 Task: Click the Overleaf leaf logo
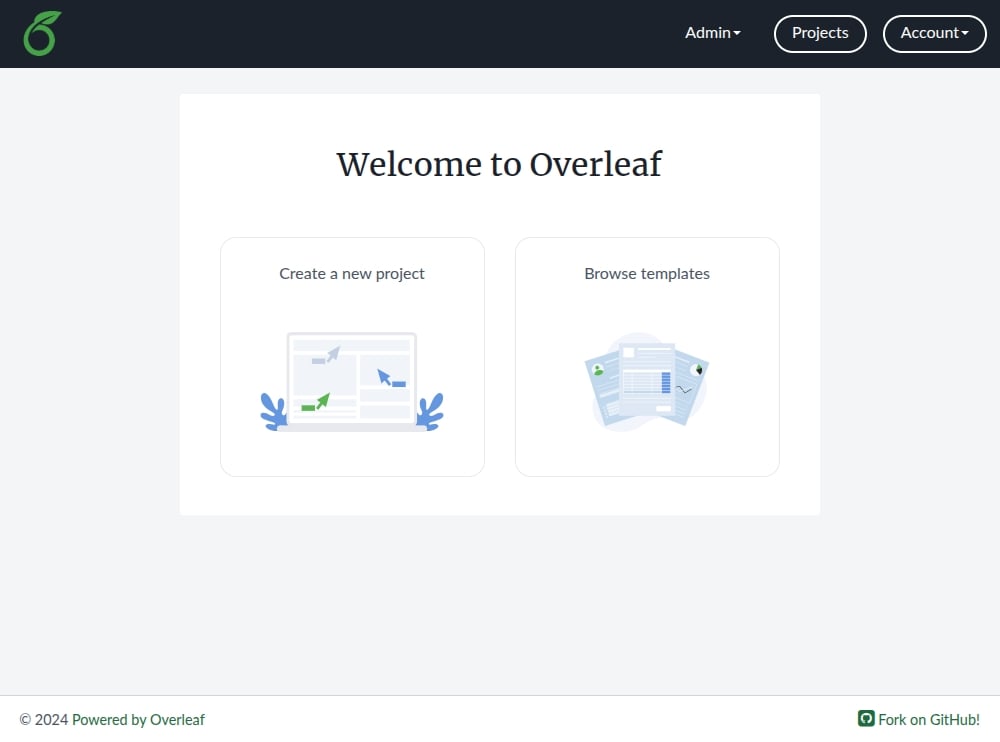[x=42, y=33]
